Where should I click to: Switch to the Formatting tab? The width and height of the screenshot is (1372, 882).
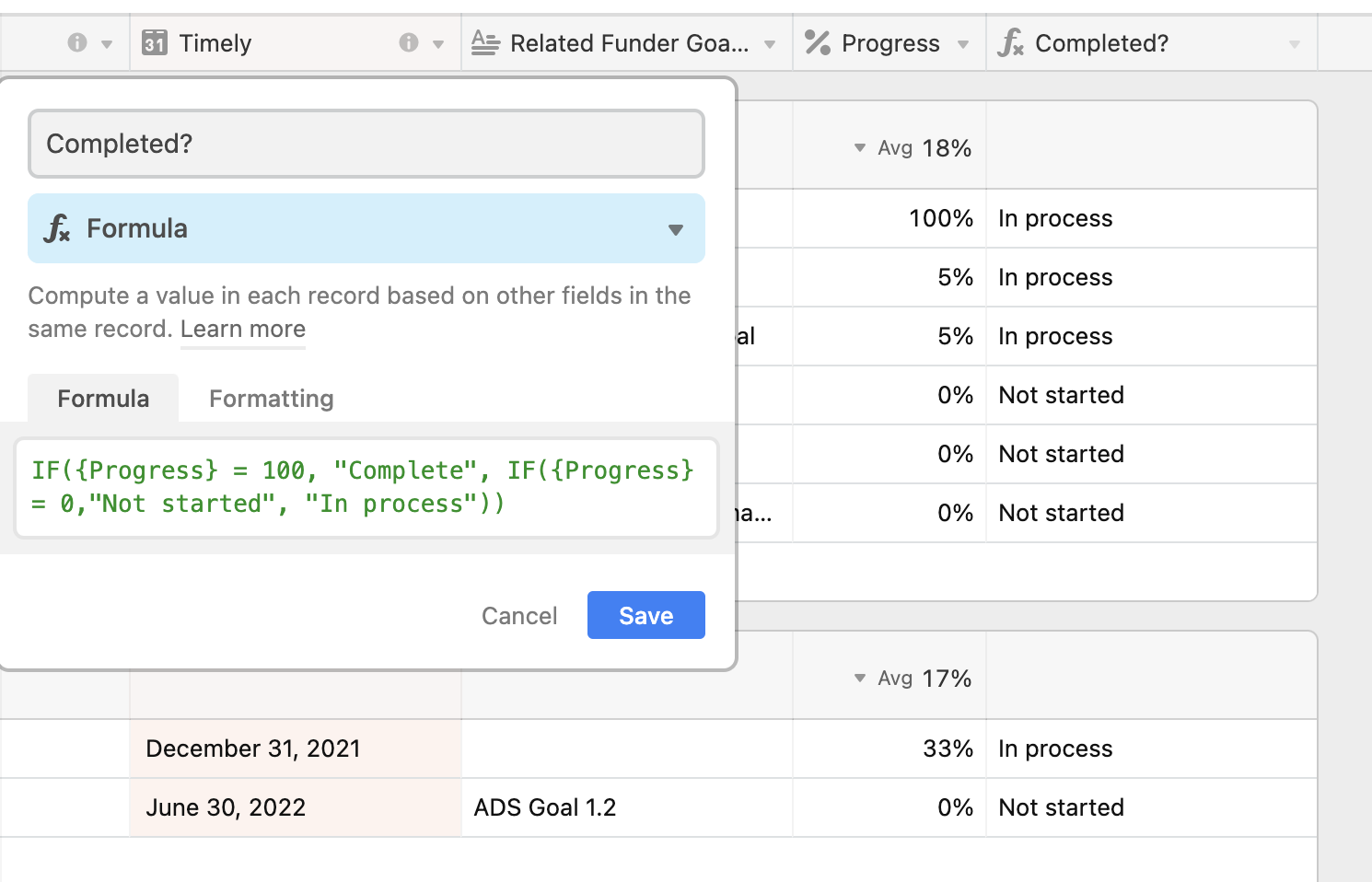coord(272,399)
